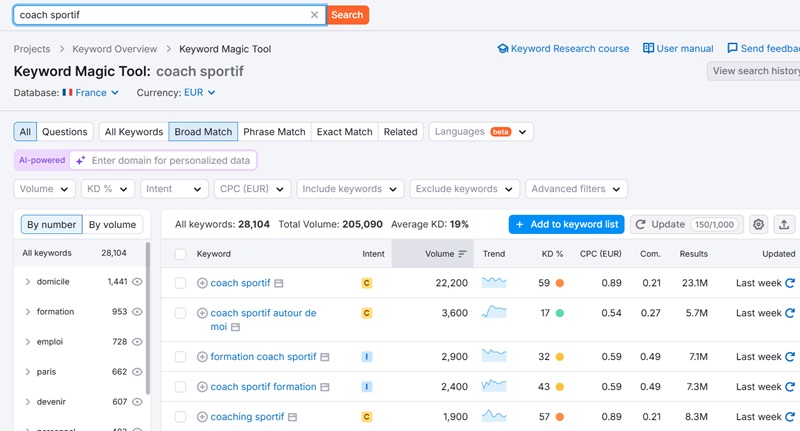Expand the emploi keyword group
Screen dimensions: 800x431
(x=28, y=342)
